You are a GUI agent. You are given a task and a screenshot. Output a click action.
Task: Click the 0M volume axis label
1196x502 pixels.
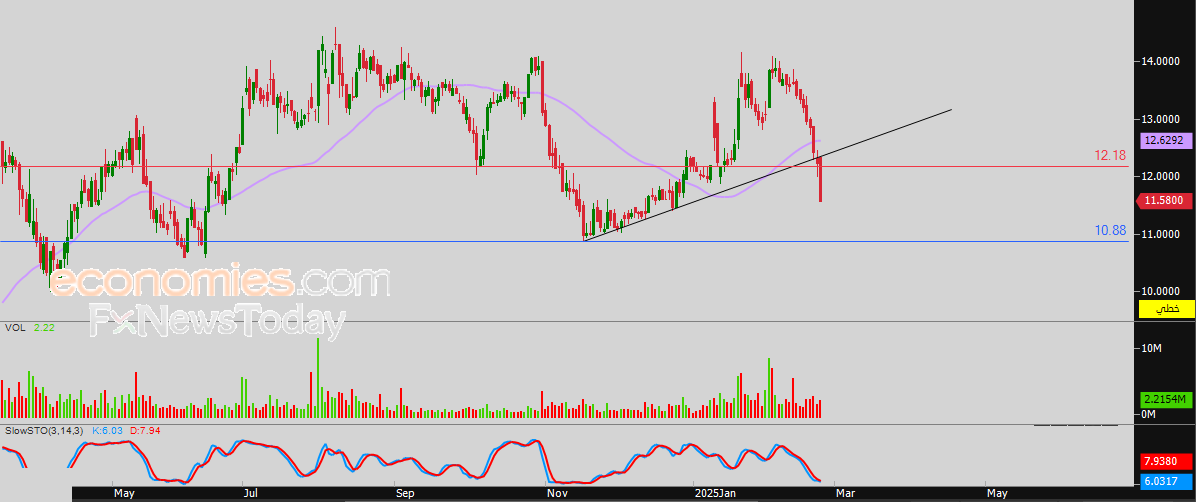tap(1149, 414)
